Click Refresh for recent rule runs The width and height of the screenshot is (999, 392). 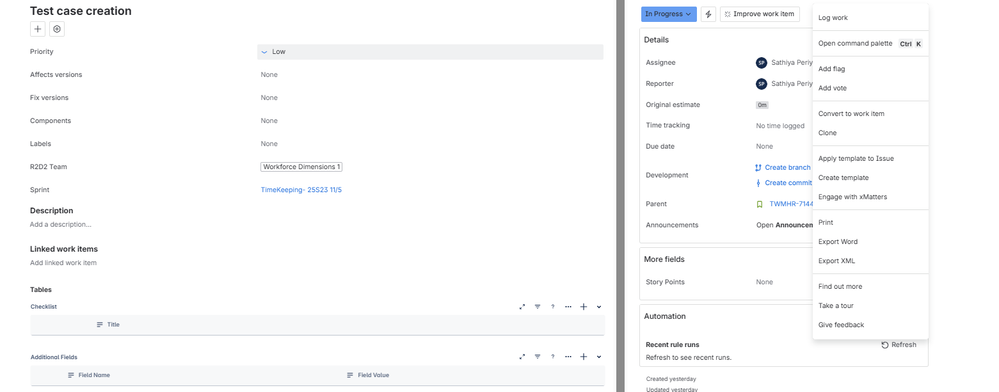(899, 345)
